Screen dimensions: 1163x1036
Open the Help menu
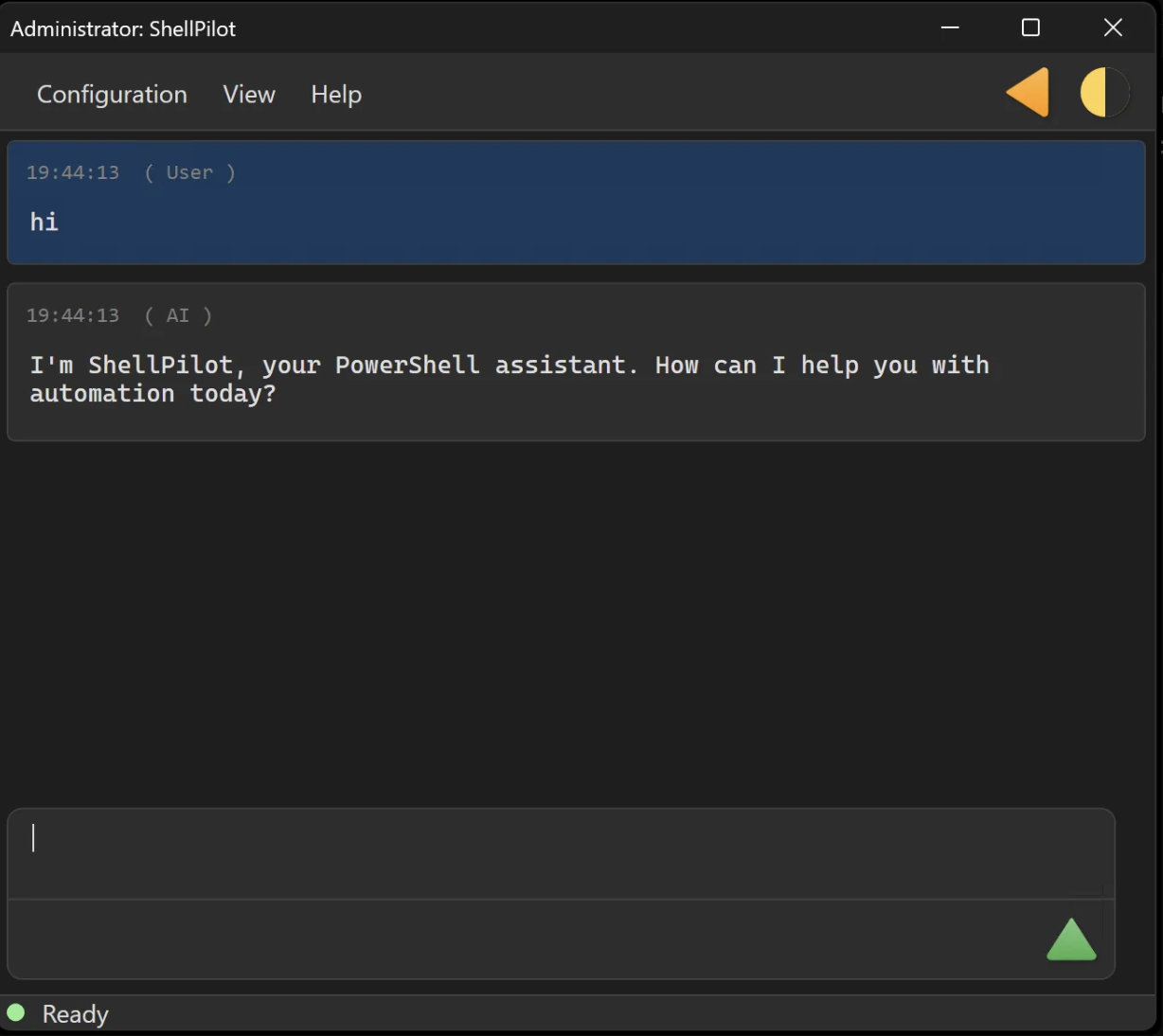(x=335, y=94)
